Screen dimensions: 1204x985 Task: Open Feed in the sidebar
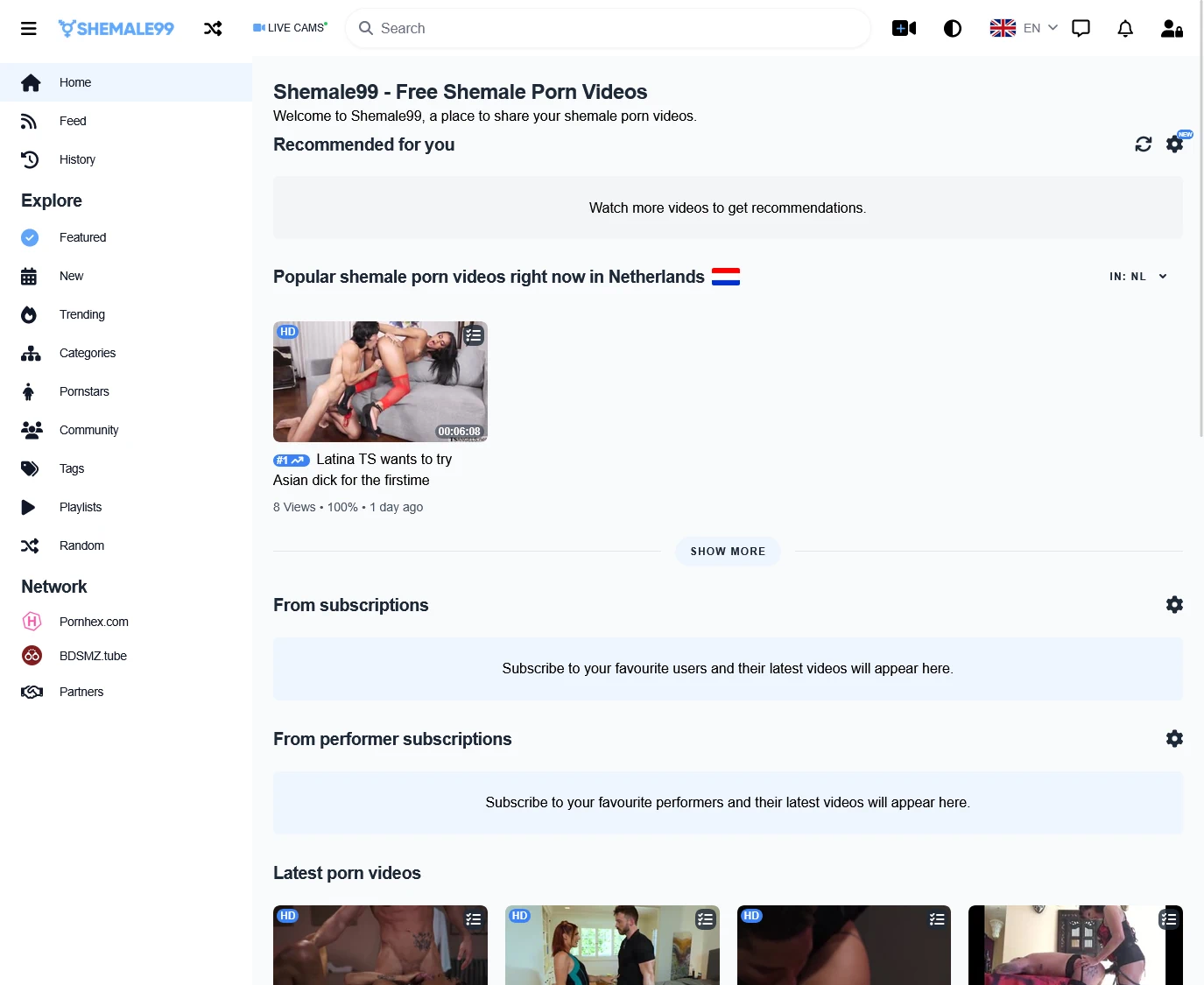coord(126,121)
